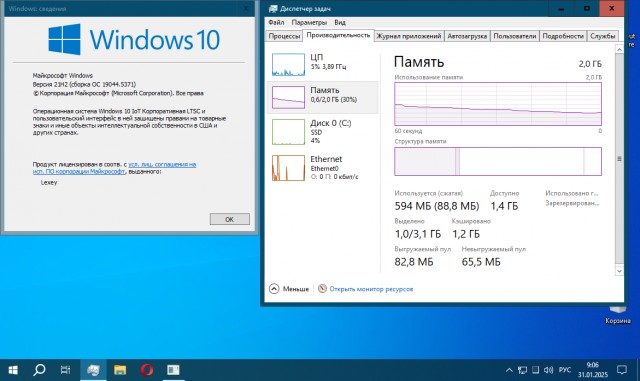Open the Action Center notifications icon

click(x=622, y=370)
